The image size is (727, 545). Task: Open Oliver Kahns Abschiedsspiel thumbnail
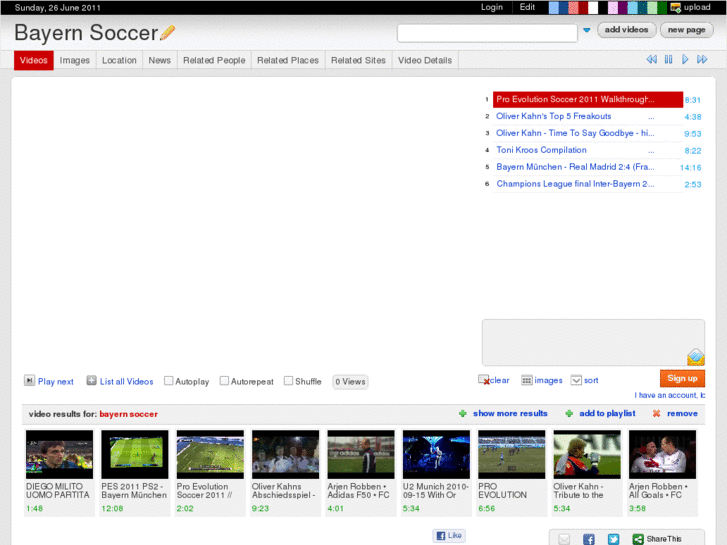(285, 454)
